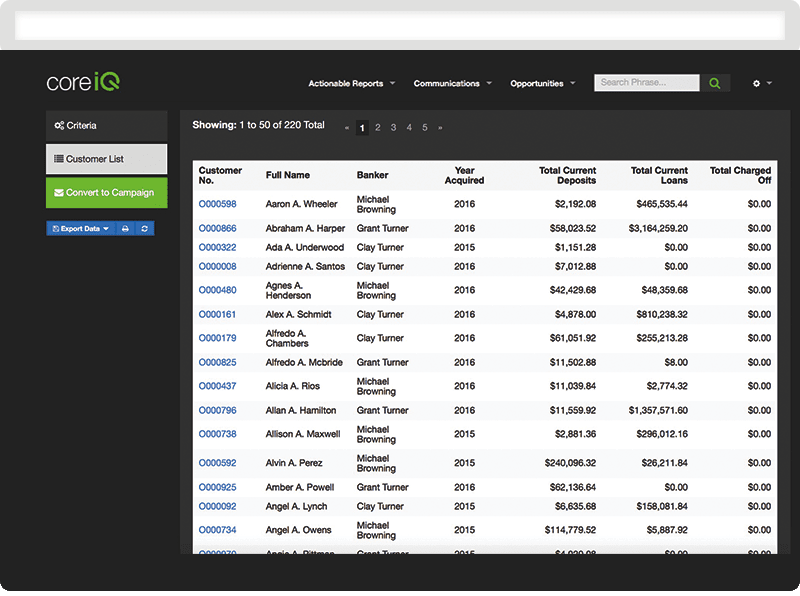The height and width of the screenshot is (596, 800).
Task: Select current page 1
Action: [x=362, y=128]
